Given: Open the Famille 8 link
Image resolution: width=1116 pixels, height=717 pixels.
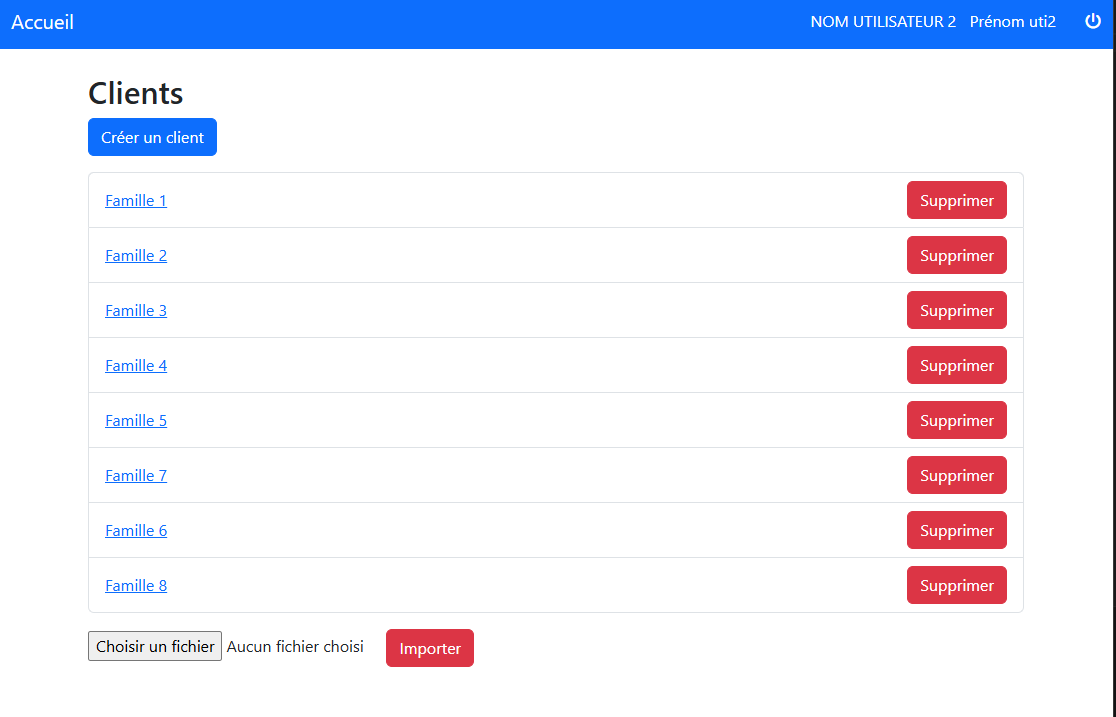Looking at the screenshot, I should [136, 585].
